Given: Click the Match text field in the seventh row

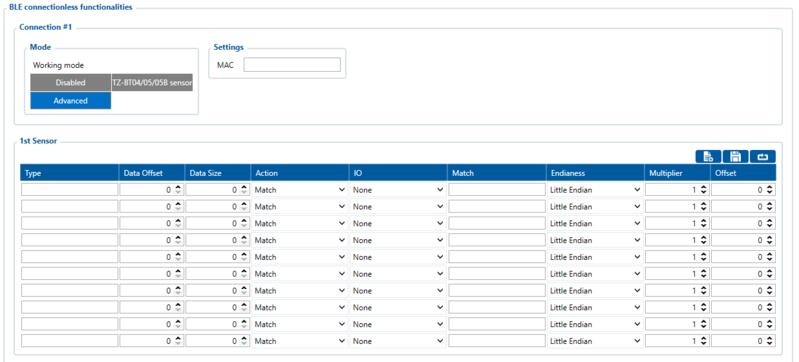Looking at the screenshot, I should tap(497, 291).
